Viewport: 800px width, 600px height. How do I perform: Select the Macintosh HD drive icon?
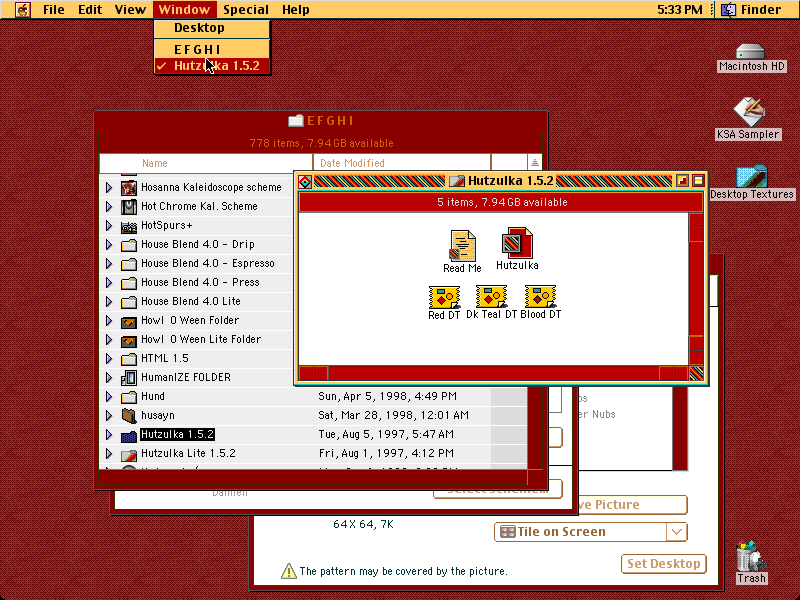(751, 51)
